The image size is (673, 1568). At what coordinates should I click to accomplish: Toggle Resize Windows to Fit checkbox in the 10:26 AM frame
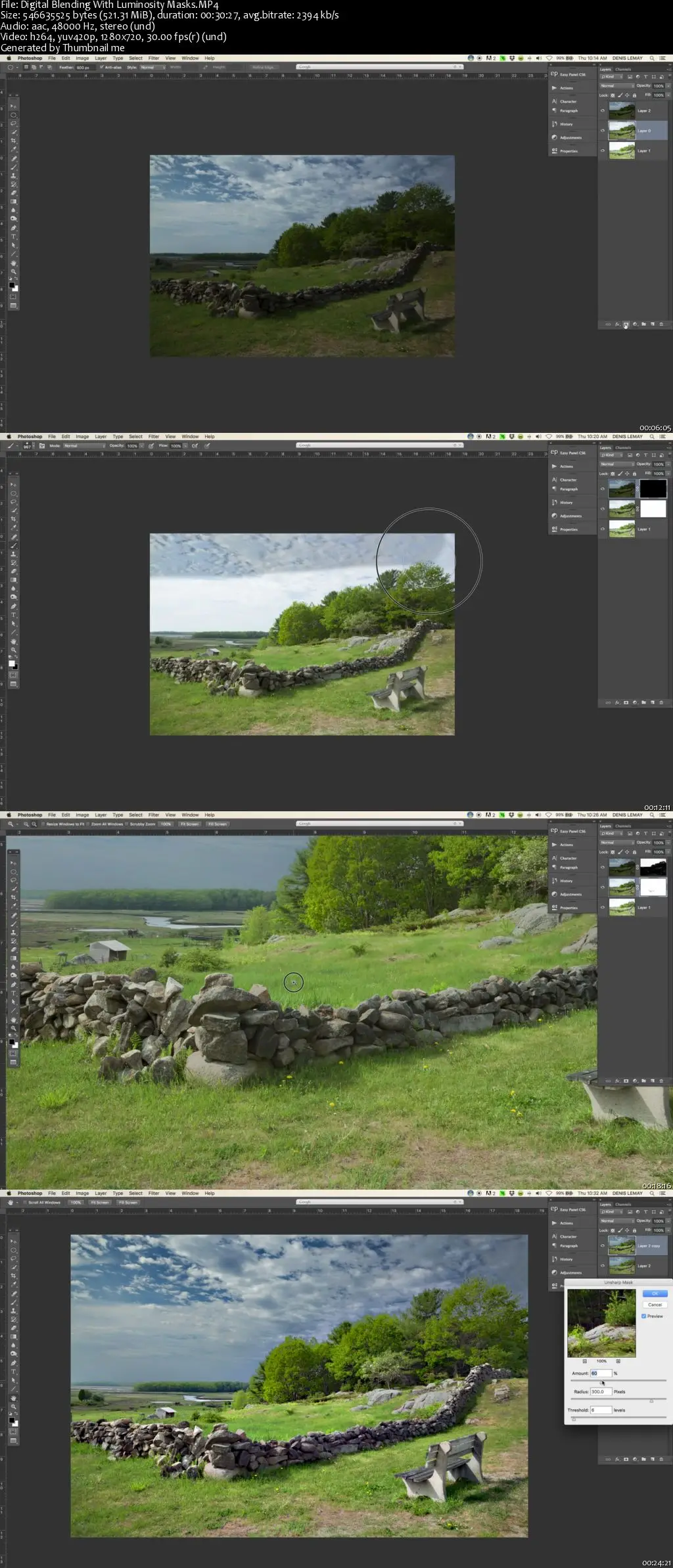(43, 824)
